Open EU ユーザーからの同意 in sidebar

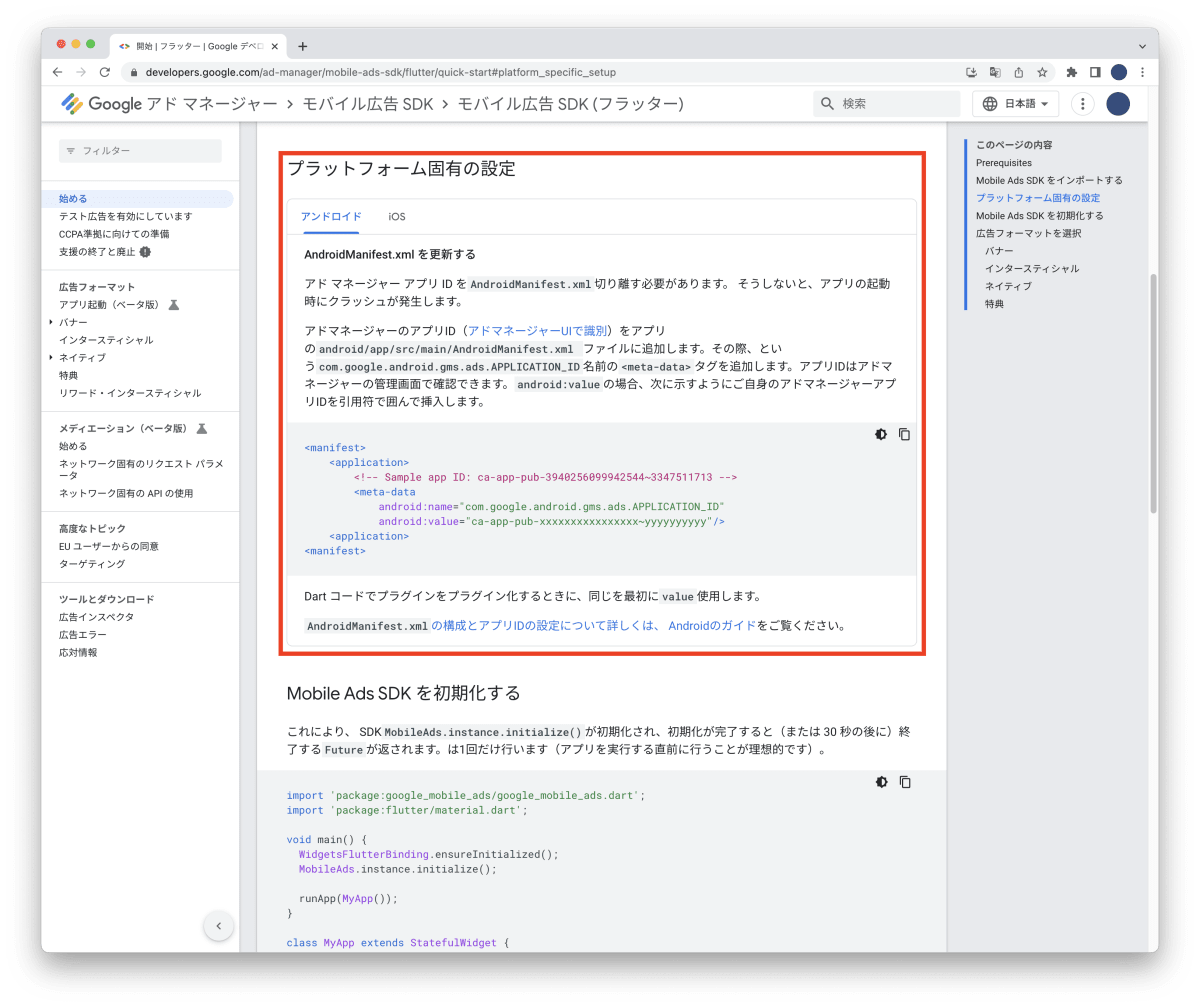point(108,546)
